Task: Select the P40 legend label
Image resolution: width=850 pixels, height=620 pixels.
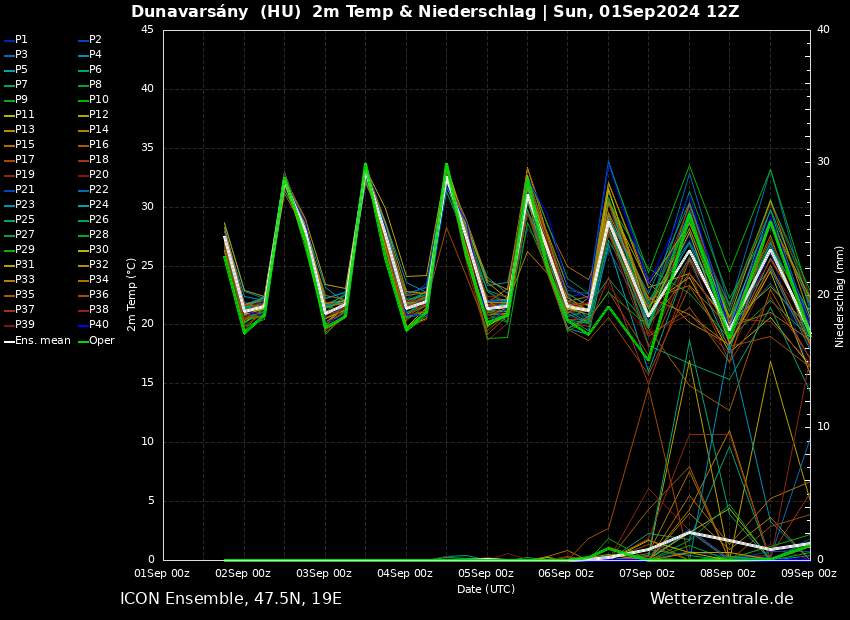Action: click(98, 325)
